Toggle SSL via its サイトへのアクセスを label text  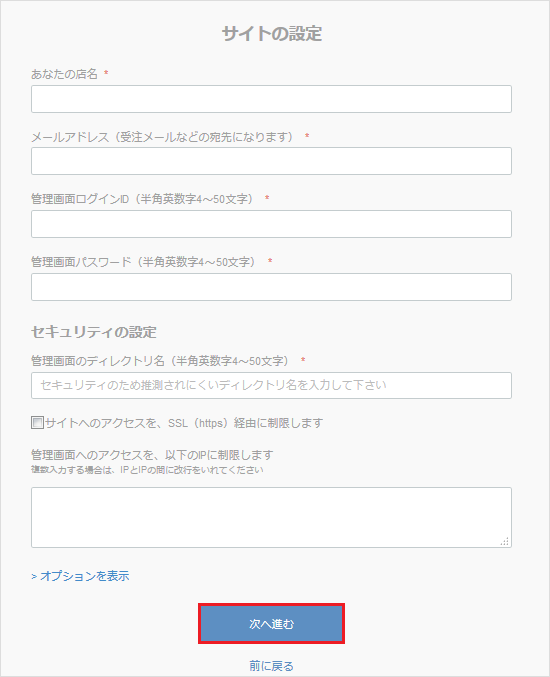[x=184, y=423]
